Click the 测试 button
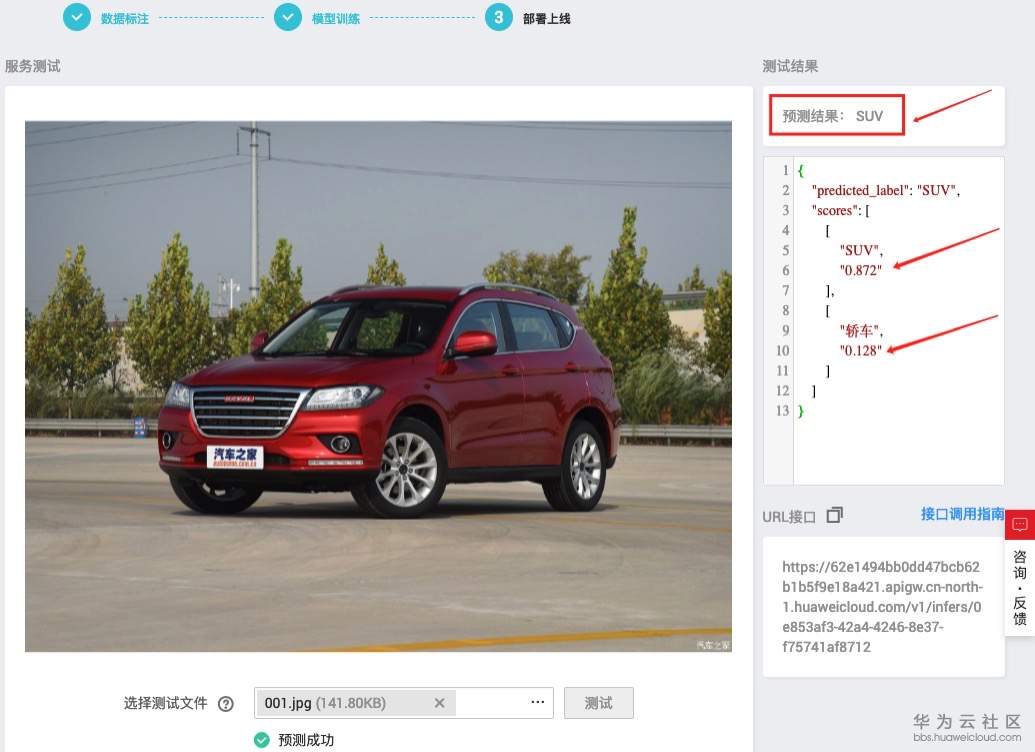 pos(599,703)
